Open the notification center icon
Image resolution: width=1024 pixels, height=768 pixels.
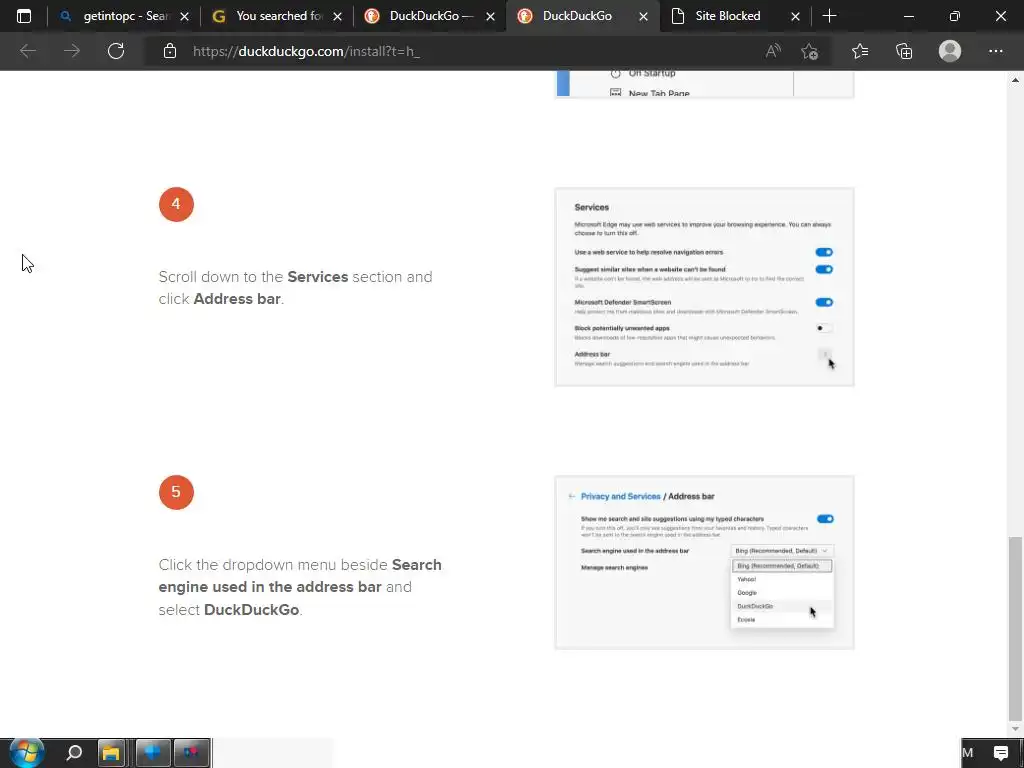click(x=1000, y=753)
